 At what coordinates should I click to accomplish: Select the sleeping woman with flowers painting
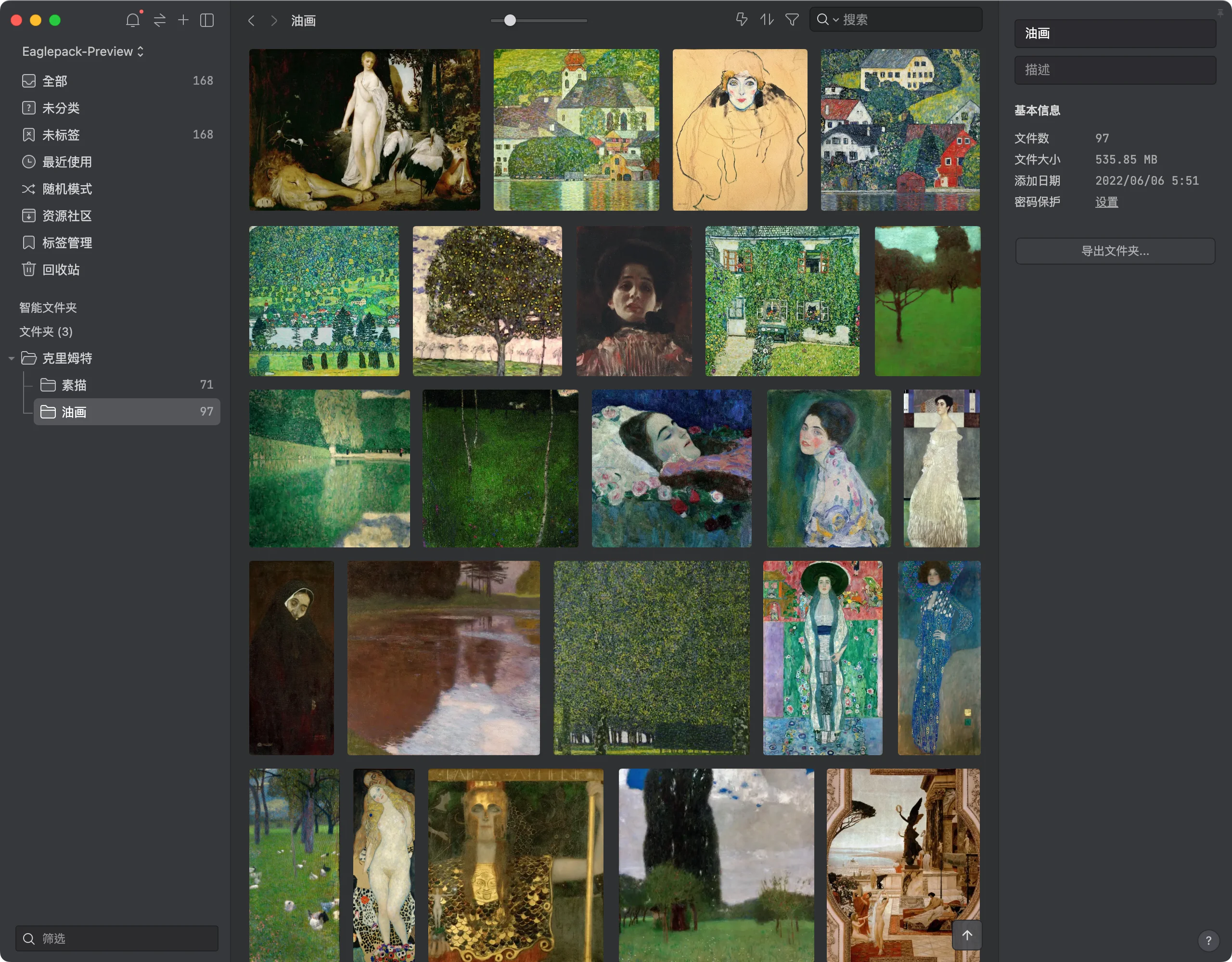point(671,468)
